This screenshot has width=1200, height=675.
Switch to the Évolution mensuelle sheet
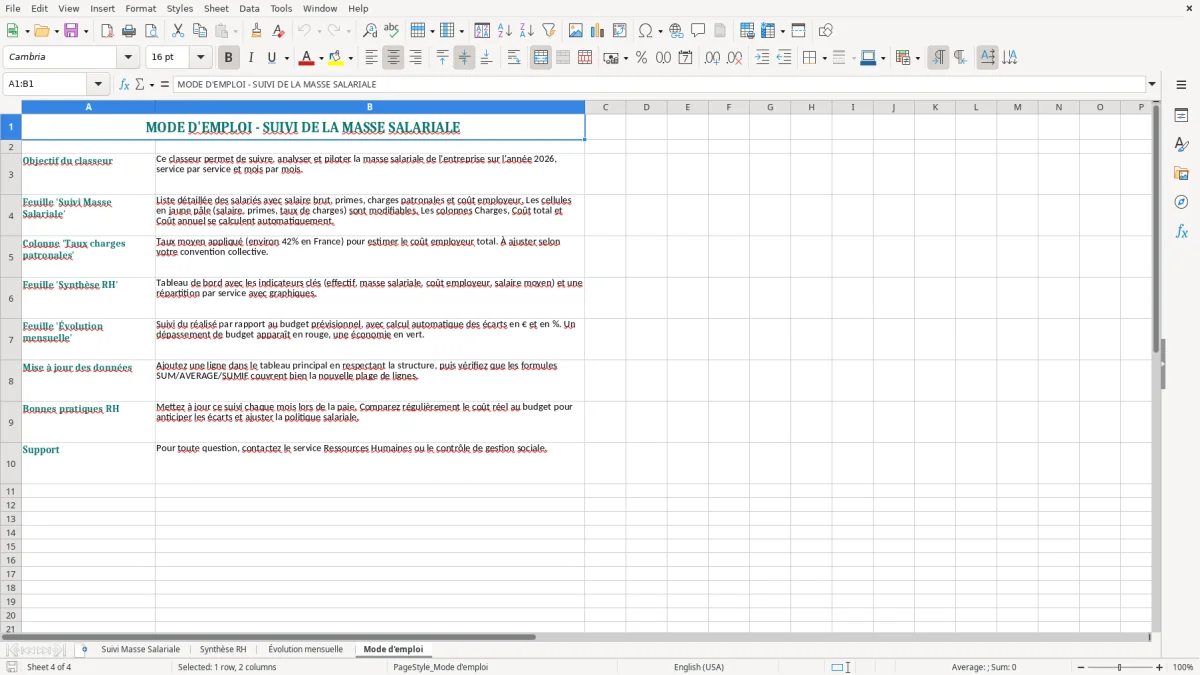[x=305, y=649]
